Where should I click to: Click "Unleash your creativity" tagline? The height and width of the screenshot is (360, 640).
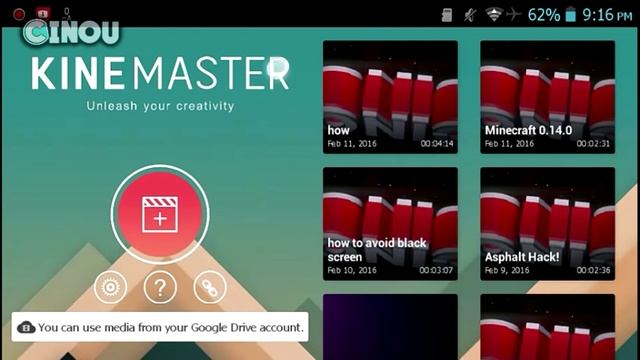(x=160, y=106)
